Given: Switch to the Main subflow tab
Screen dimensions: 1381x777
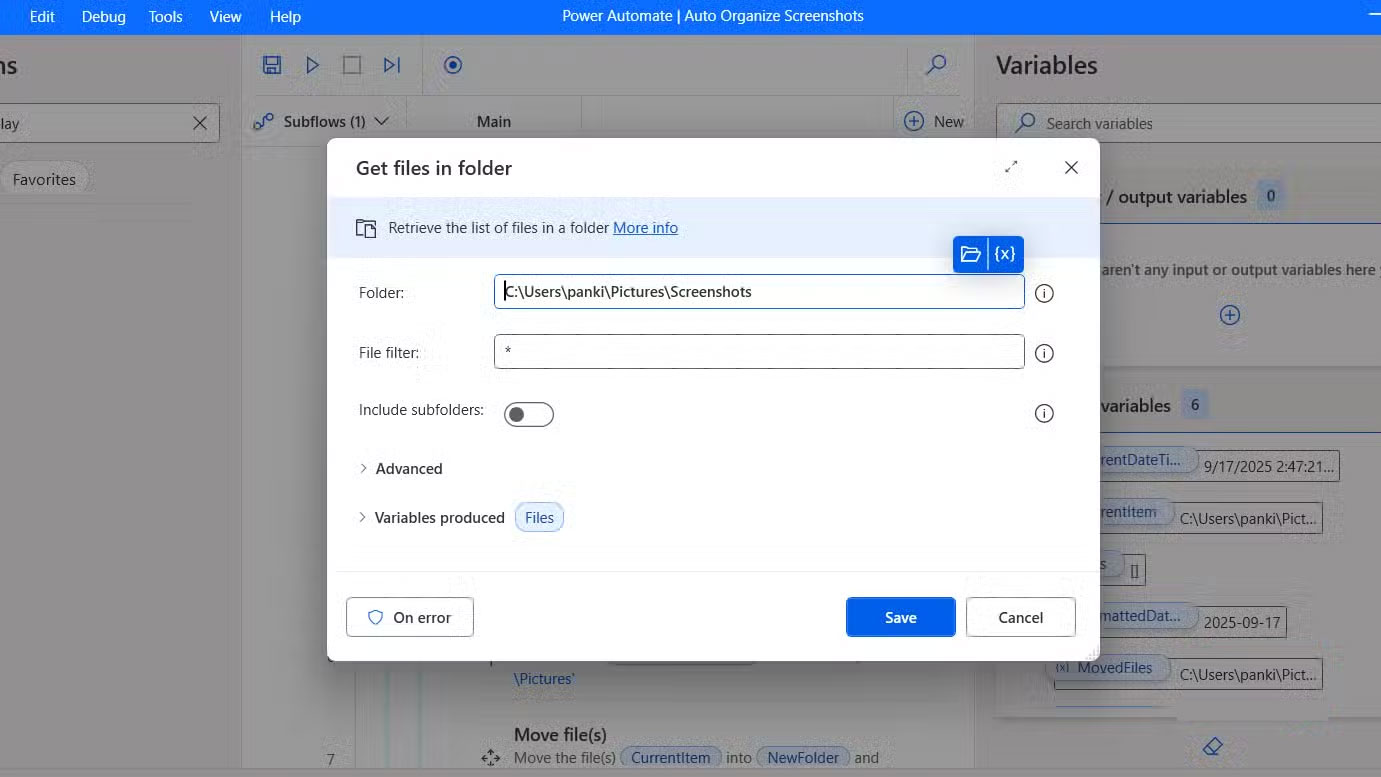Looking at the screenshot, I should tap(494, 121).
